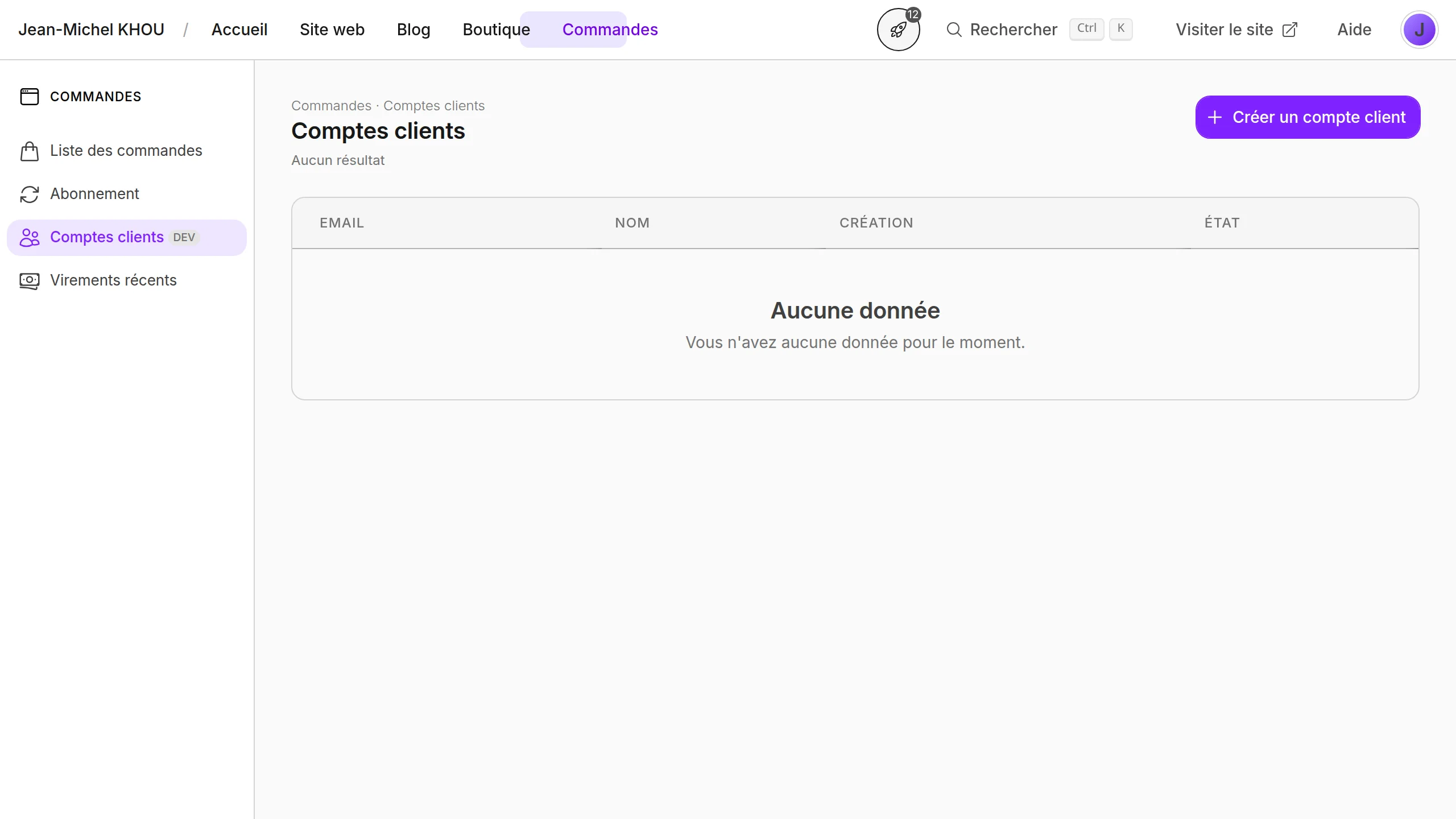The image size is (1456, 819).
Task: Click the shopping bag icon for Liste des commandes
Action: [30, 151]
